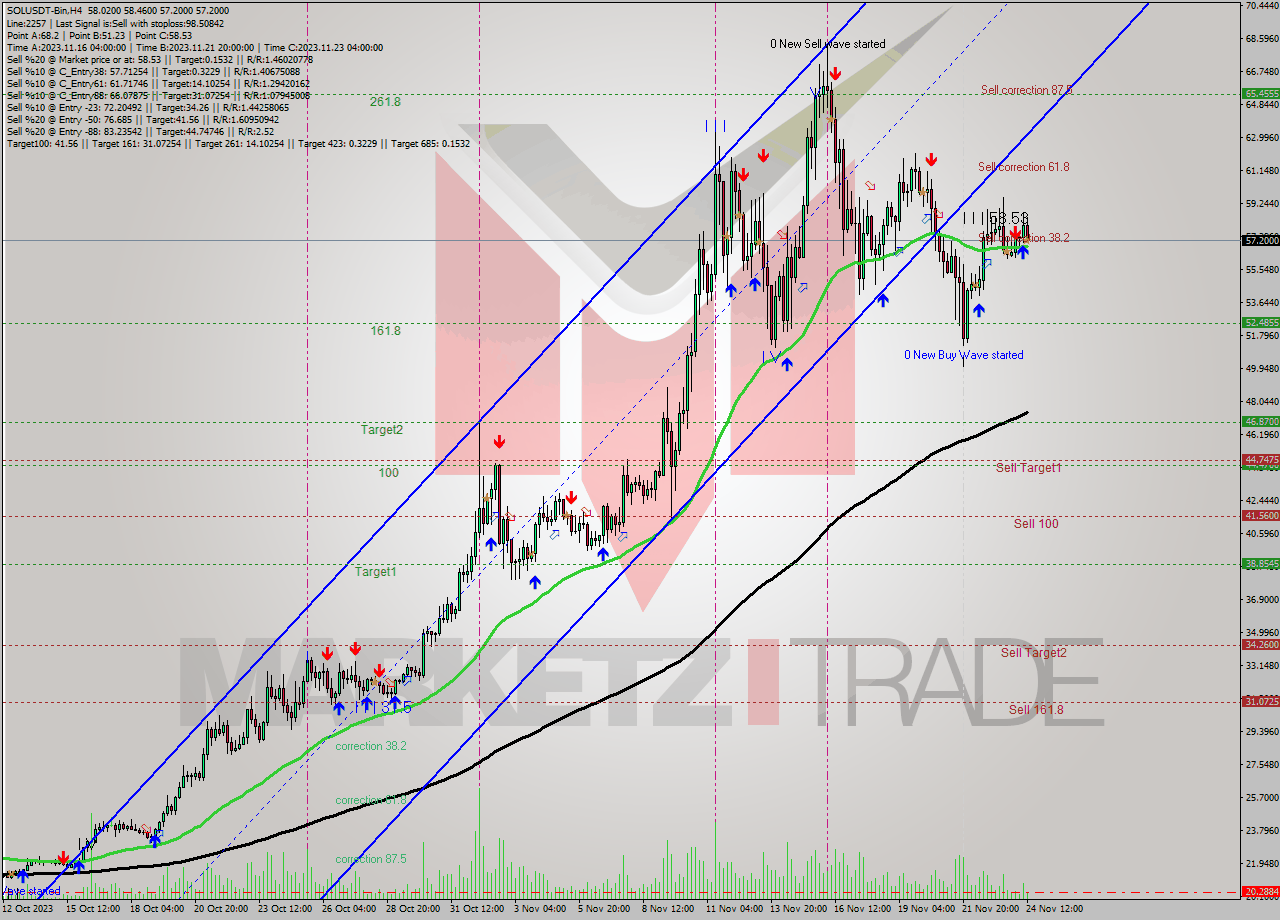The width and height of the screenshot is (1280, 920).
Task: Click the 61.1450 price axis label
Action: (x=1262, y=170)
